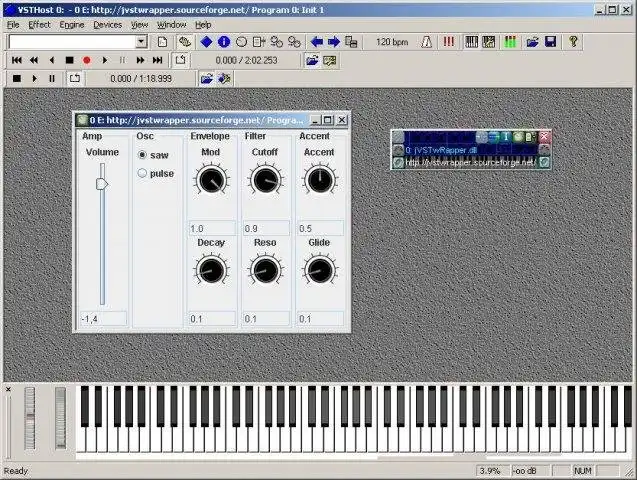Click the 120 bpm tempo display

(392, 42)
